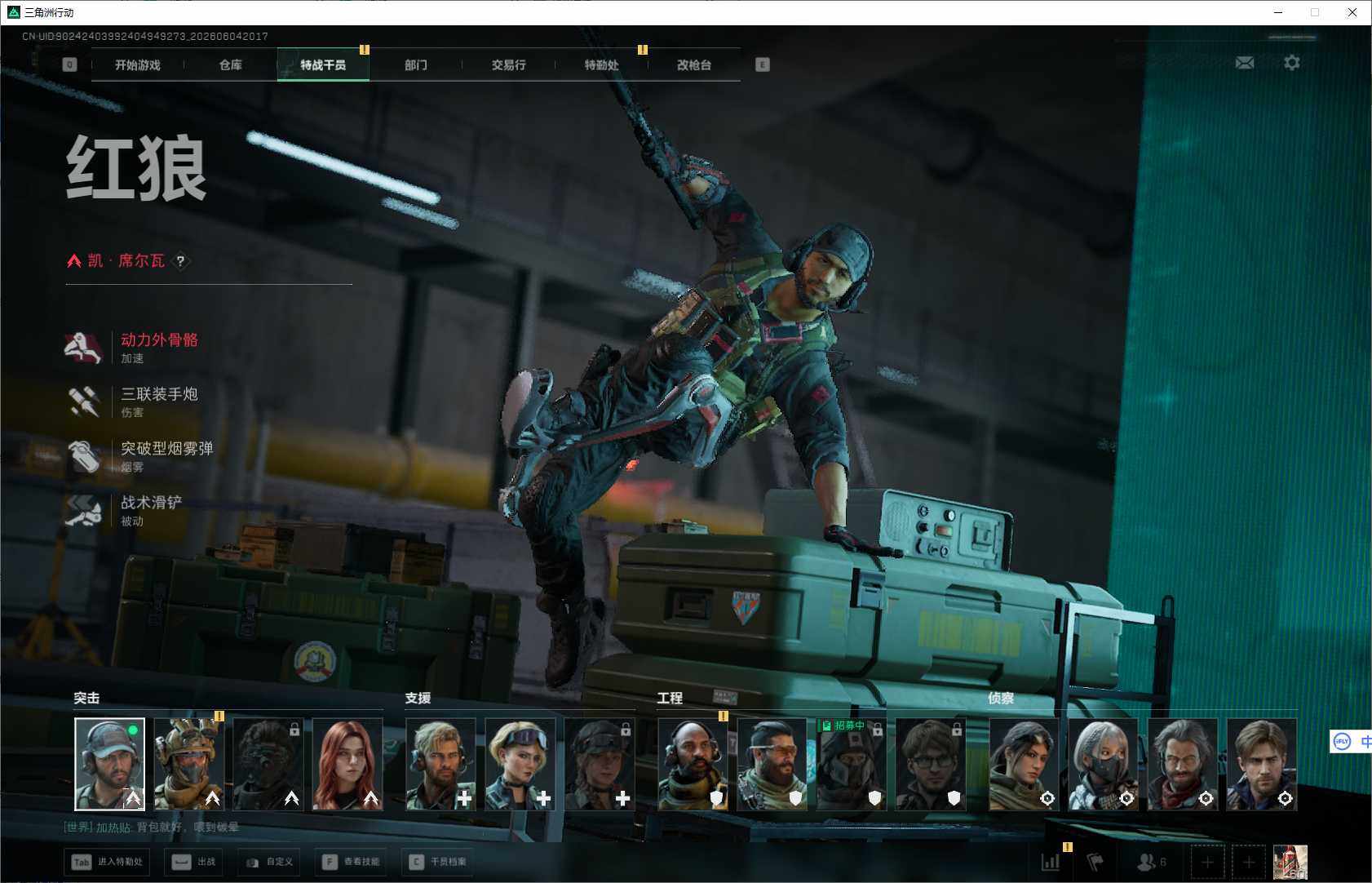This screenshot has width=1372, height=883.
Task: Close the 三角洲行动 game window
Action: point(1352,12)
